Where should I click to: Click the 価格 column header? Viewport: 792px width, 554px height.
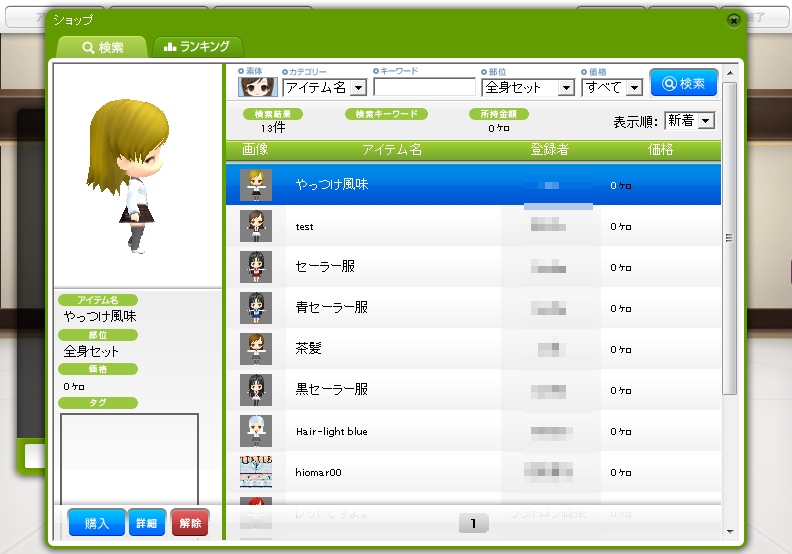(x=660, y=149)
